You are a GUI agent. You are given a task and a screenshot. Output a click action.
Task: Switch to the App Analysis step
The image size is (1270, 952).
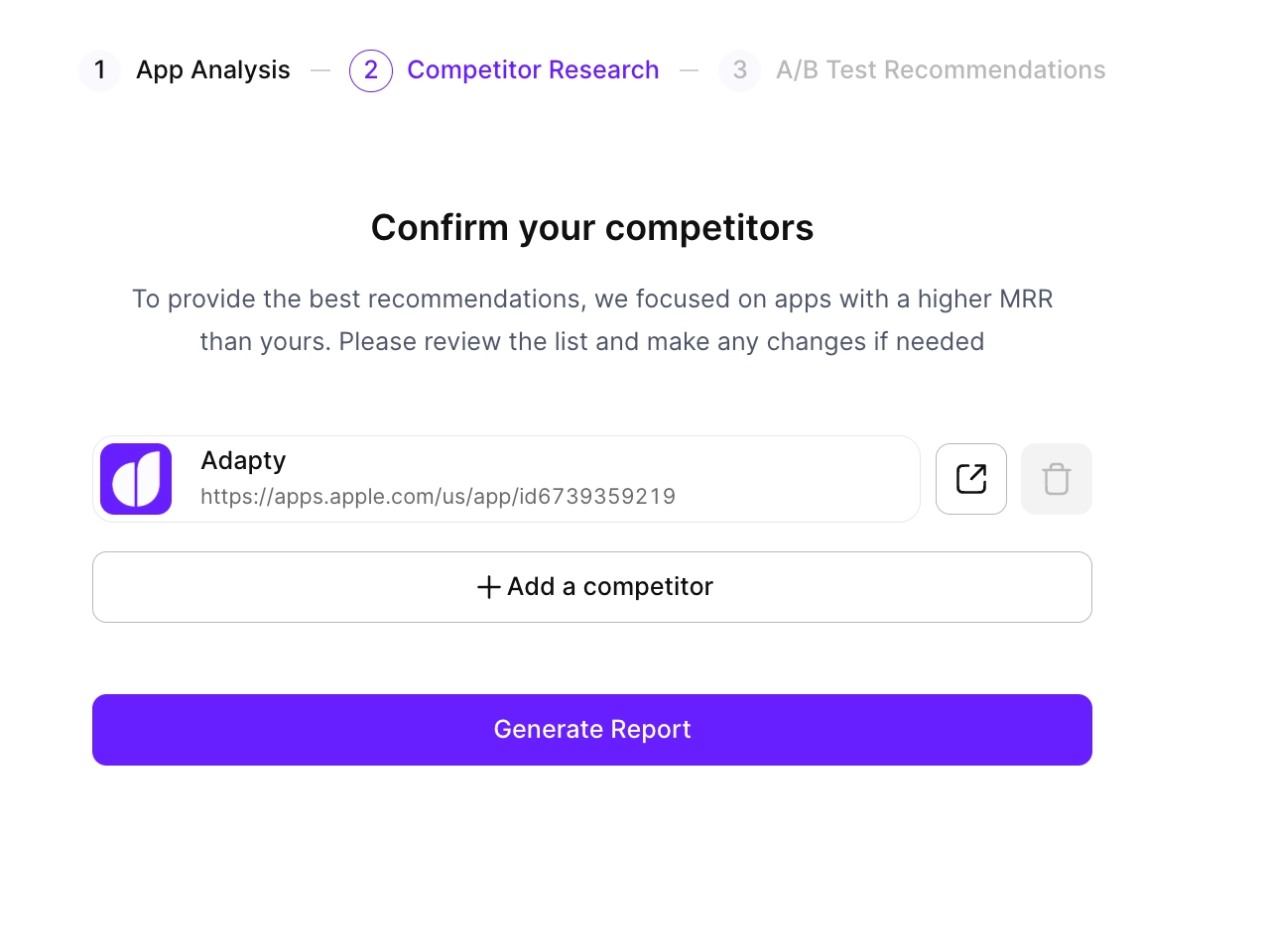click(x=212, y=69)
